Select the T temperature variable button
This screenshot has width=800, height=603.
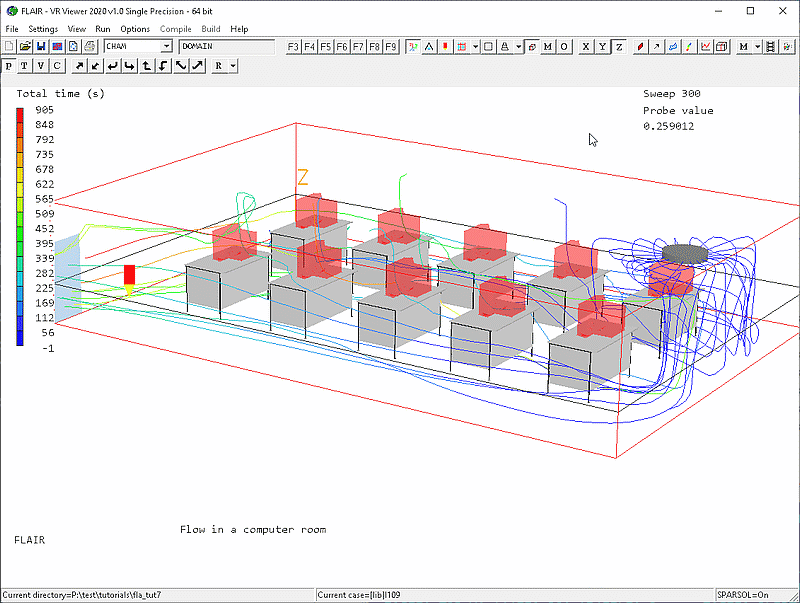pyautogui.click(x=25, y=66)
